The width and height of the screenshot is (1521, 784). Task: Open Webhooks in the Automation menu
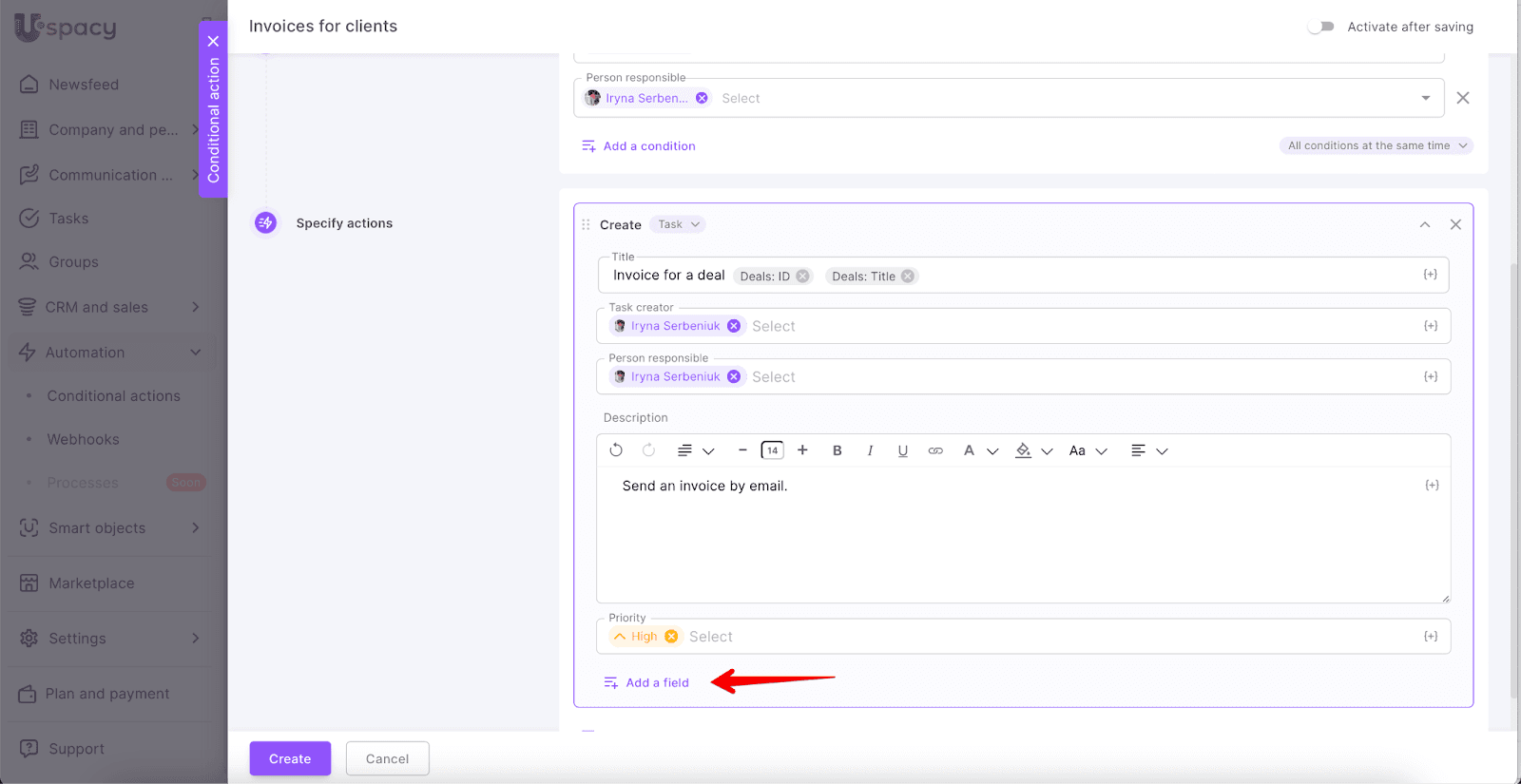tap(83, 439)
